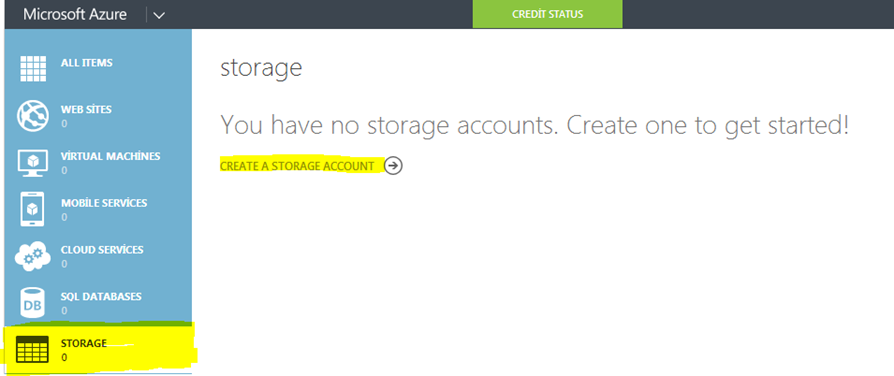Click the Storage table icon
Screen dimensions: 894x376
pos(32,350)
